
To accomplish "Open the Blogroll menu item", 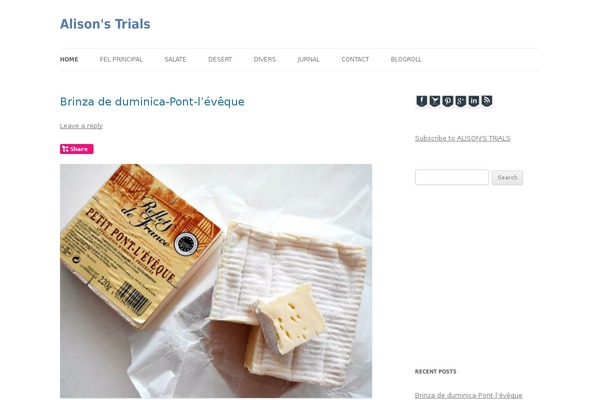I will click(x=406, y=59).
